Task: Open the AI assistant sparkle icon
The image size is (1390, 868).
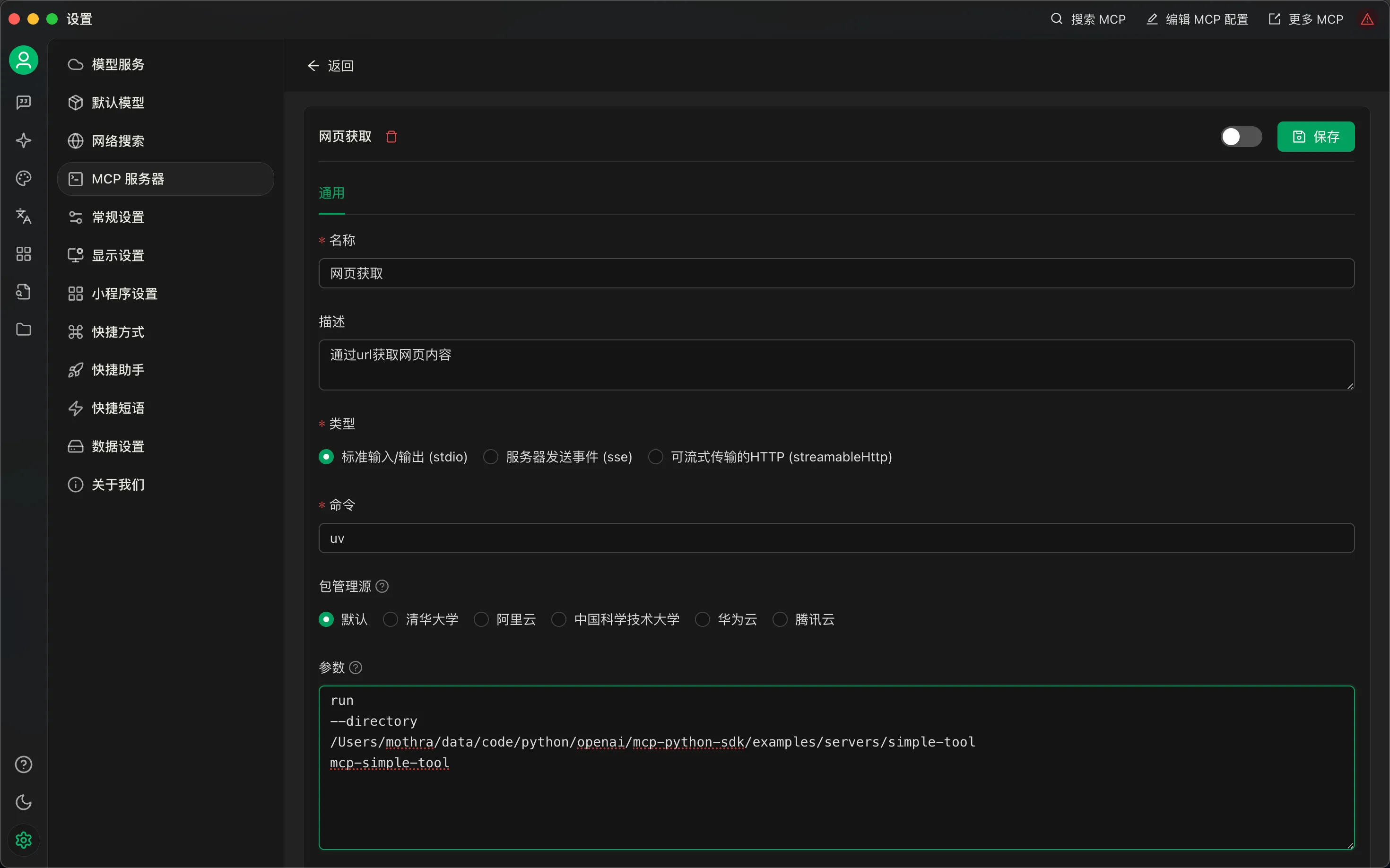Action: 24,140
